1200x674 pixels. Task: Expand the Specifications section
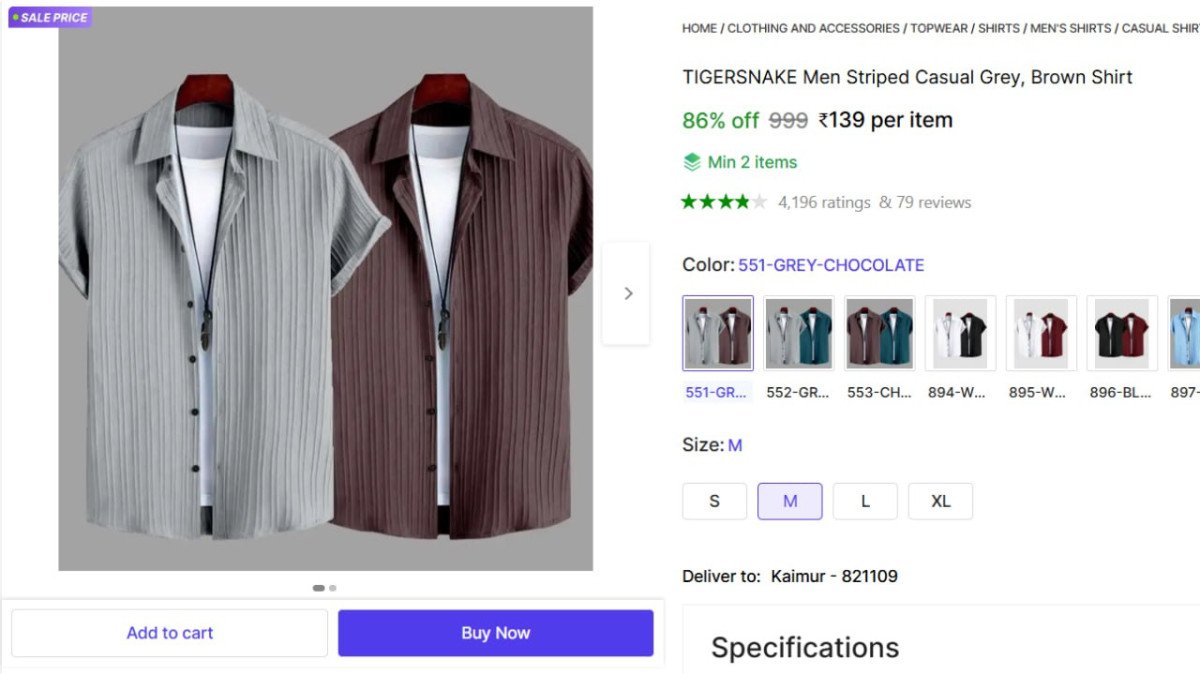(803, 647)
